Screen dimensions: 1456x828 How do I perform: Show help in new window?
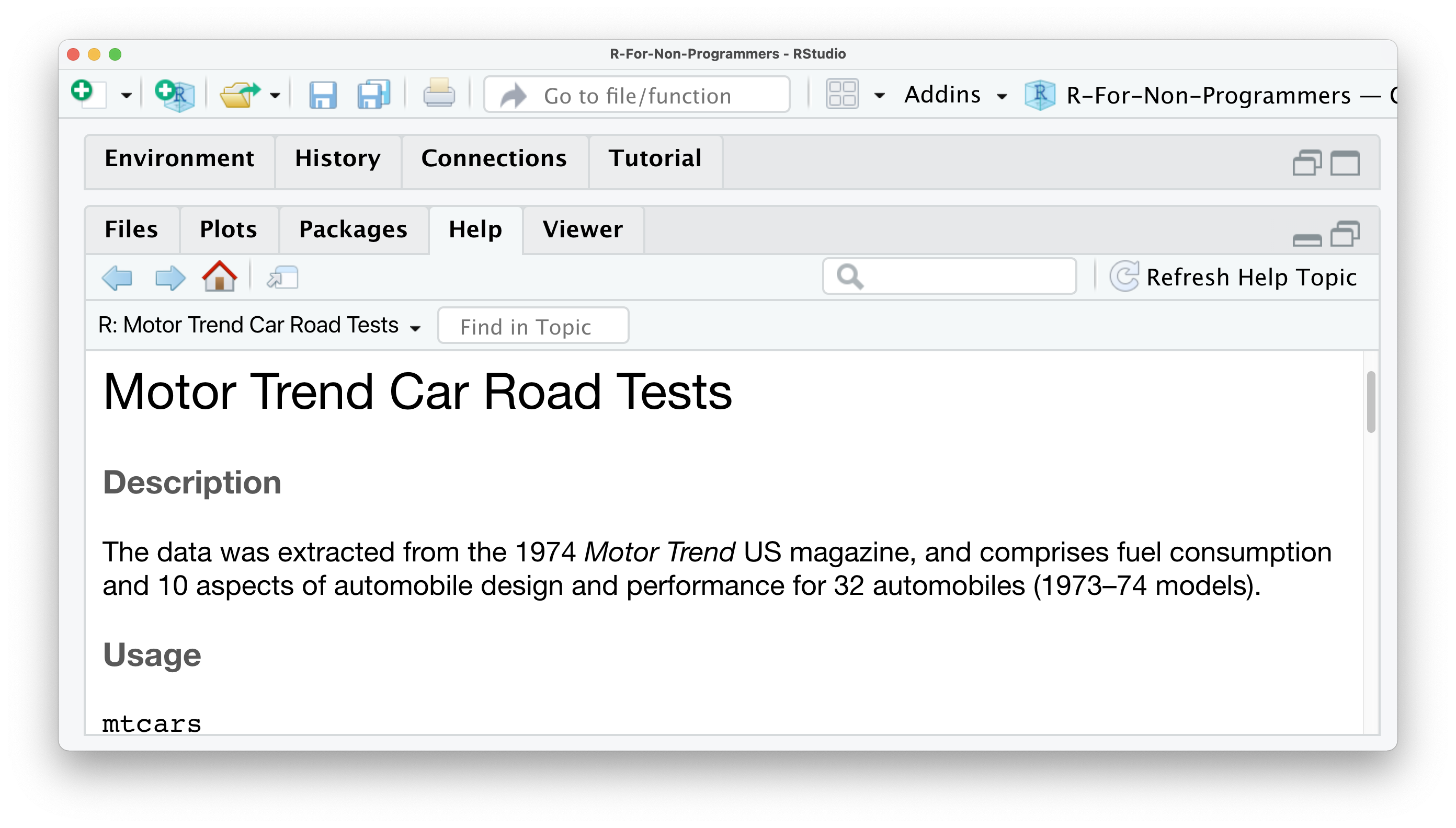tap(283, 278)
